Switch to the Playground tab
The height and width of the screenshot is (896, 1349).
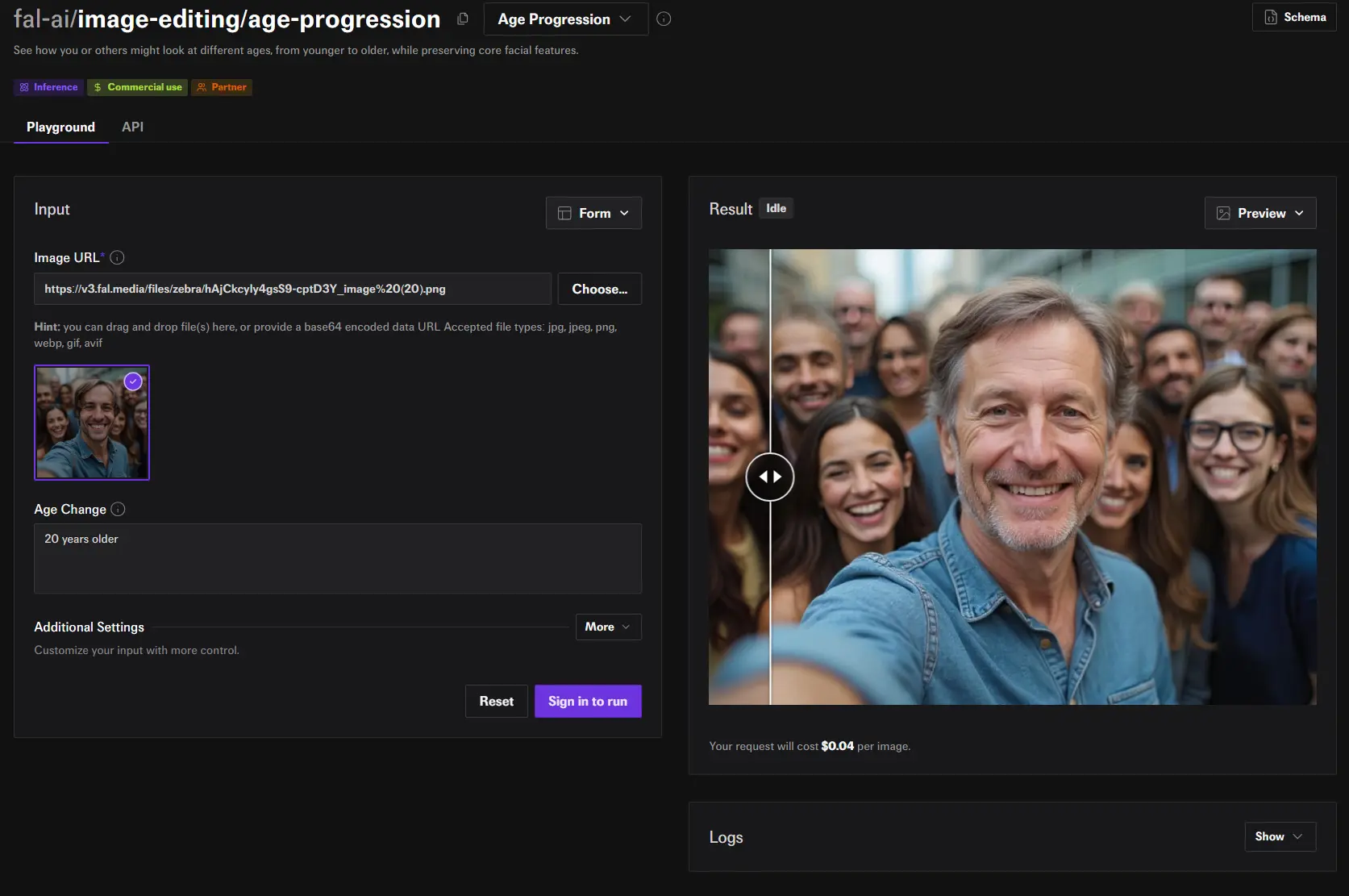click(60, 127)
